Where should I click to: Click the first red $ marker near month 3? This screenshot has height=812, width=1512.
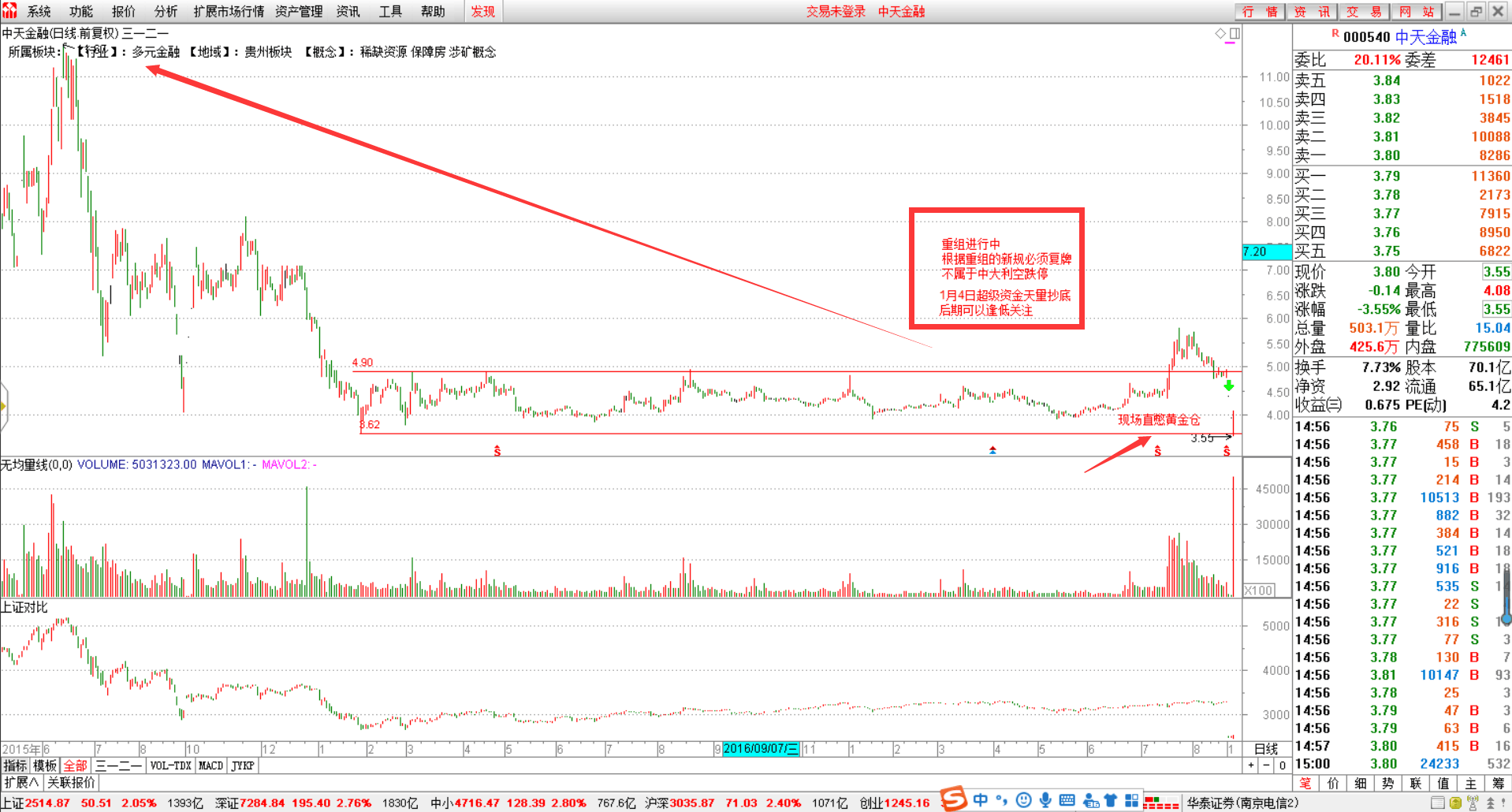pos(497,451)
